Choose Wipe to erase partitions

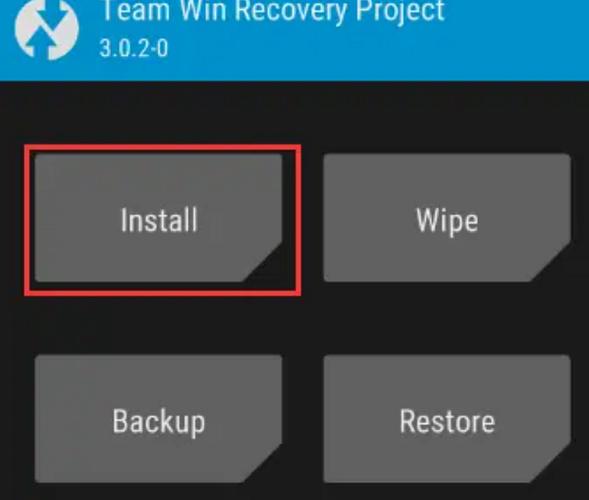447,218
